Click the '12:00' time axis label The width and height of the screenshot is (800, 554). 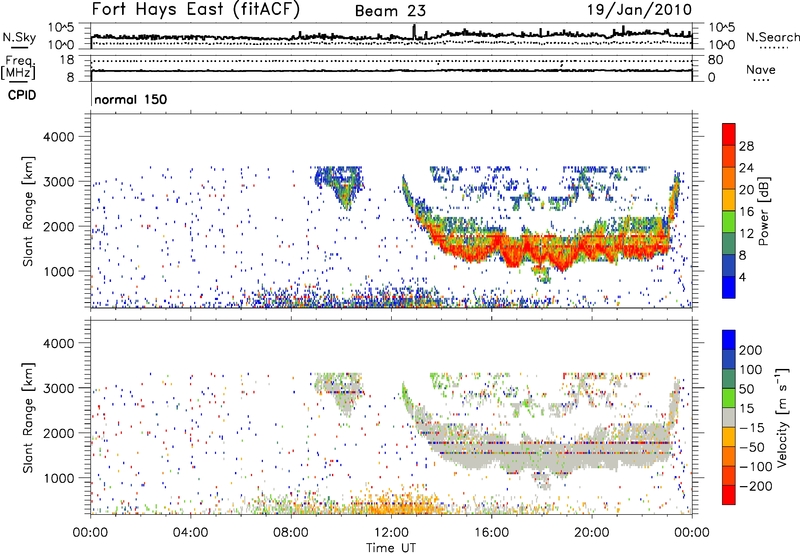(x=391, y=533)
